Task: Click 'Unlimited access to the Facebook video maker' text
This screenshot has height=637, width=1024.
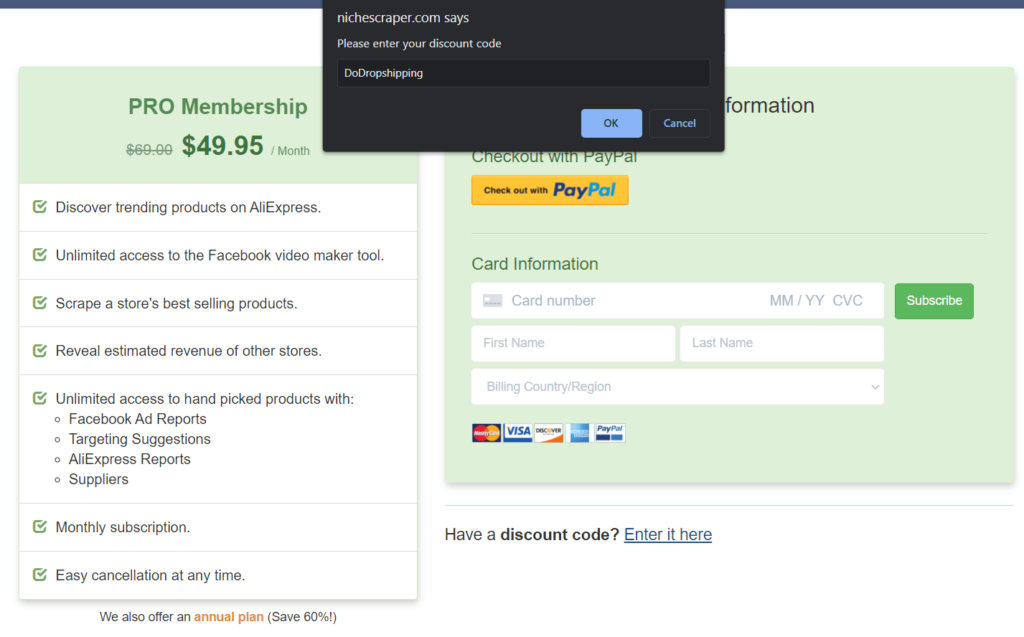Action: pos(219,255)
